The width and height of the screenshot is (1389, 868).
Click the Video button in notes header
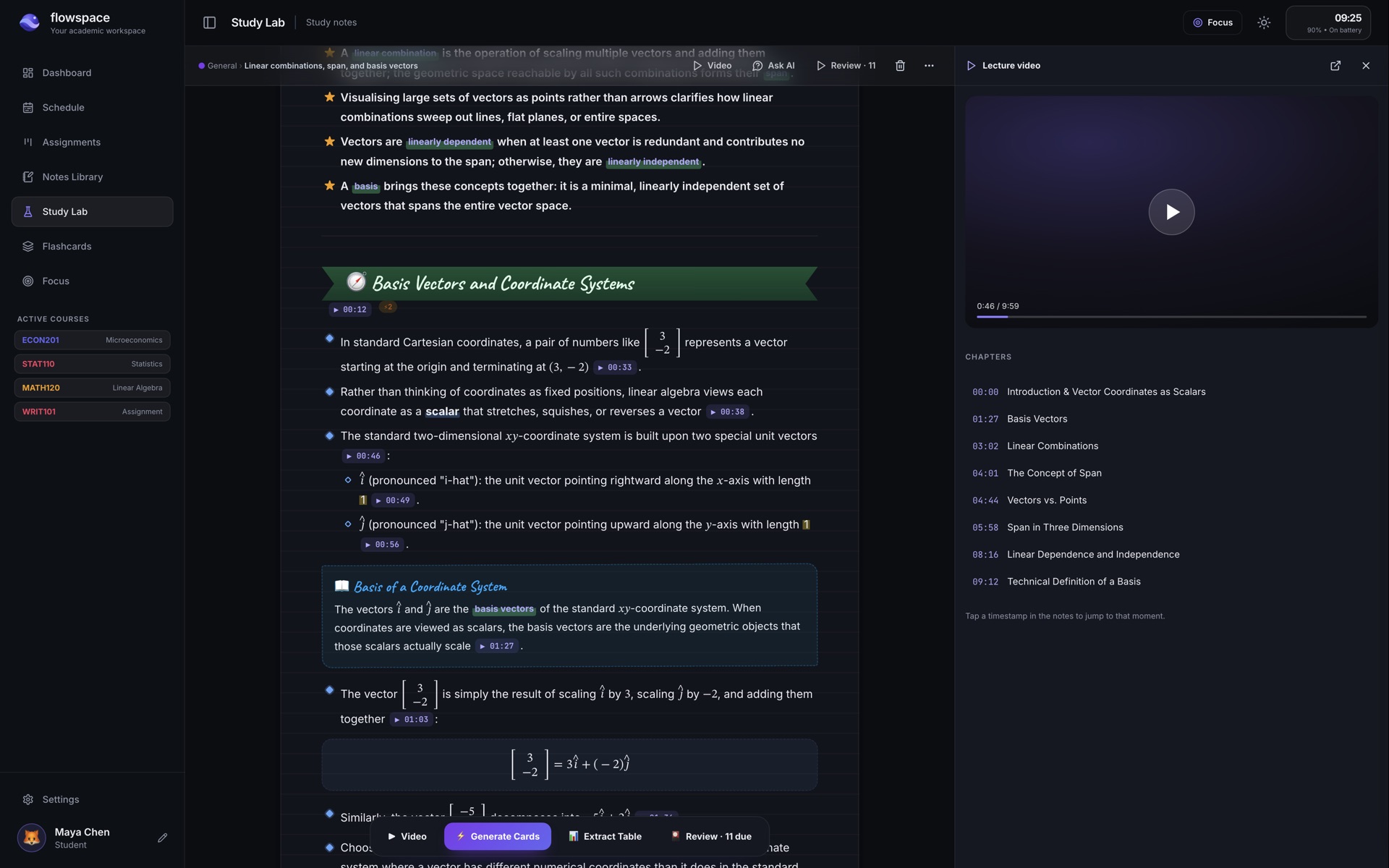(713, 66)
